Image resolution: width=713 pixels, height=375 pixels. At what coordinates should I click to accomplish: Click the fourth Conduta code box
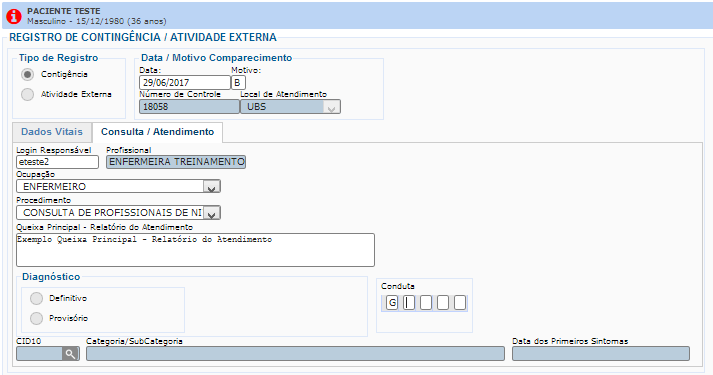[x=443, y=303]
